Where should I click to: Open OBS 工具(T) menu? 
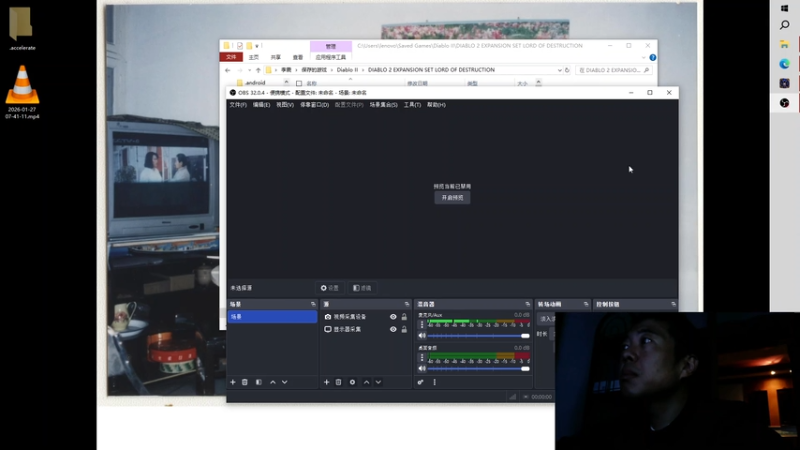[412, 105]
